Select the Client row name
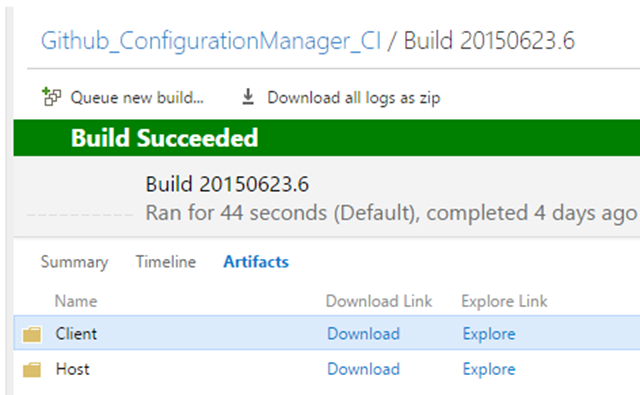 76,334
